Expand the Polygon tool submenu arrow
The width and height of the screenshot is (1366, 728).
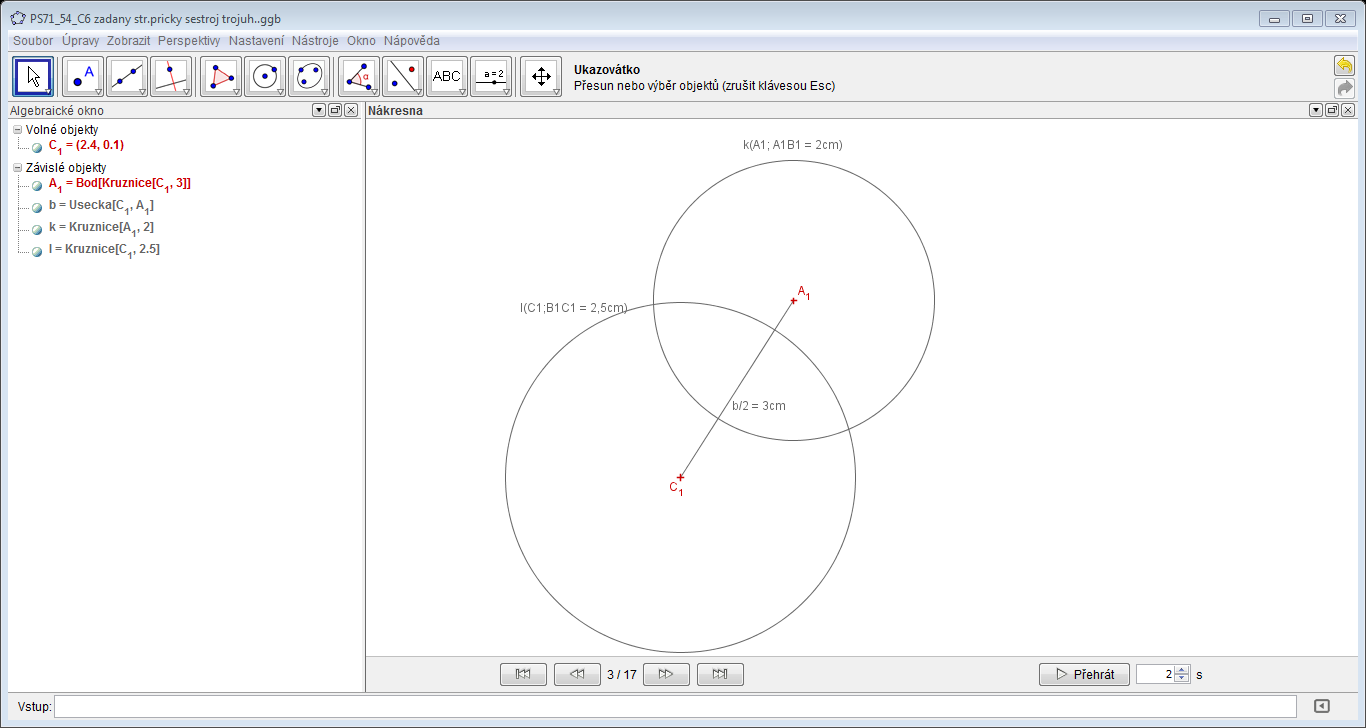[x=235, y=91]
